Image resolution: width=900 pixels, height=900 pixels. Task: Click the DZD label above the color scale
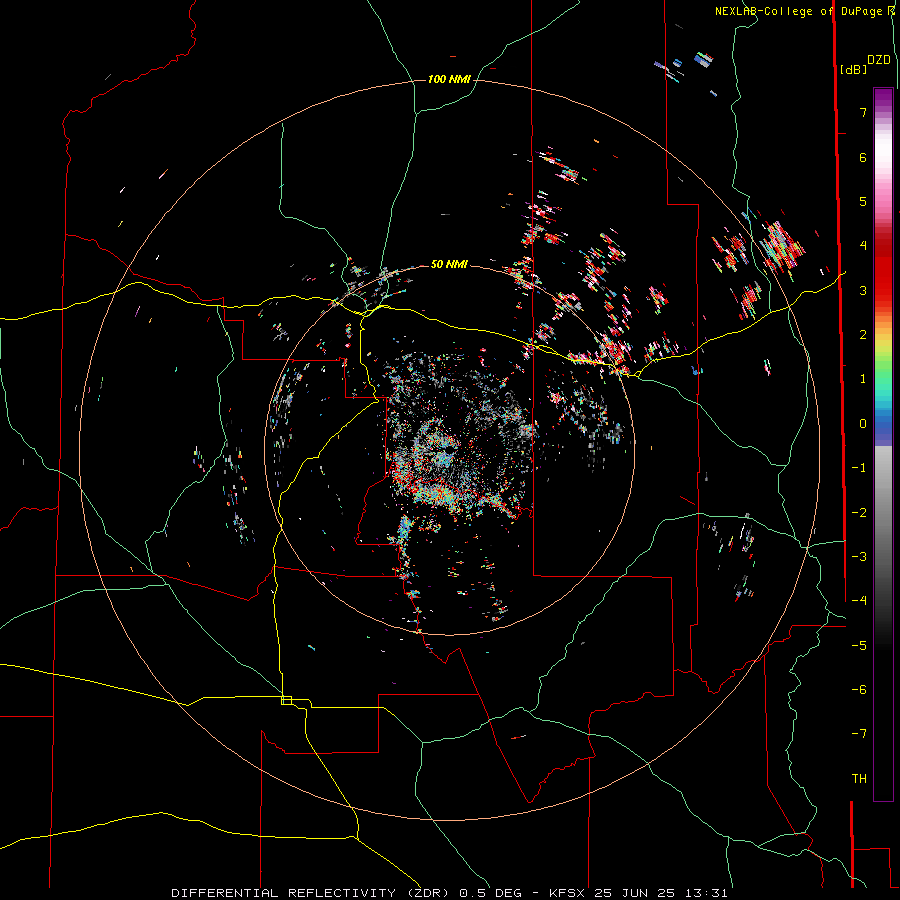(x=878, y=60)
